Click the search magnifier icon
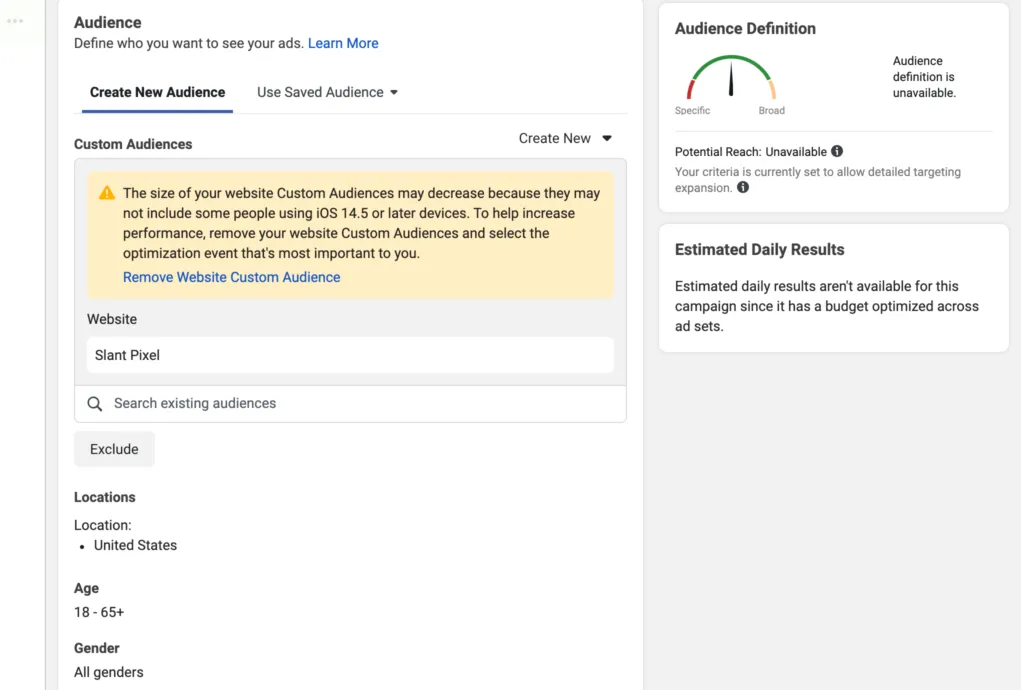Screen dimensions: 1021x690 95,404
